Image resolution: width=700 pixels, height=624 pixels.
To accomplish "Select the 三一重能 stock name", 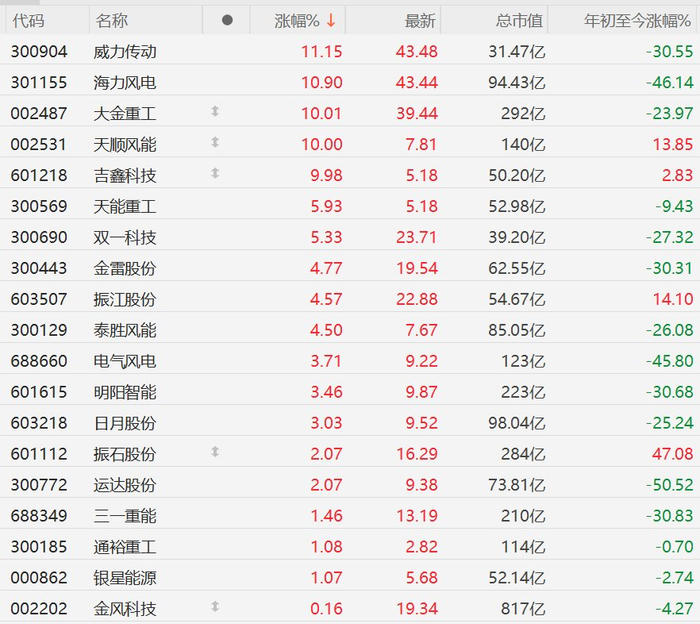I will pos(125,516).
